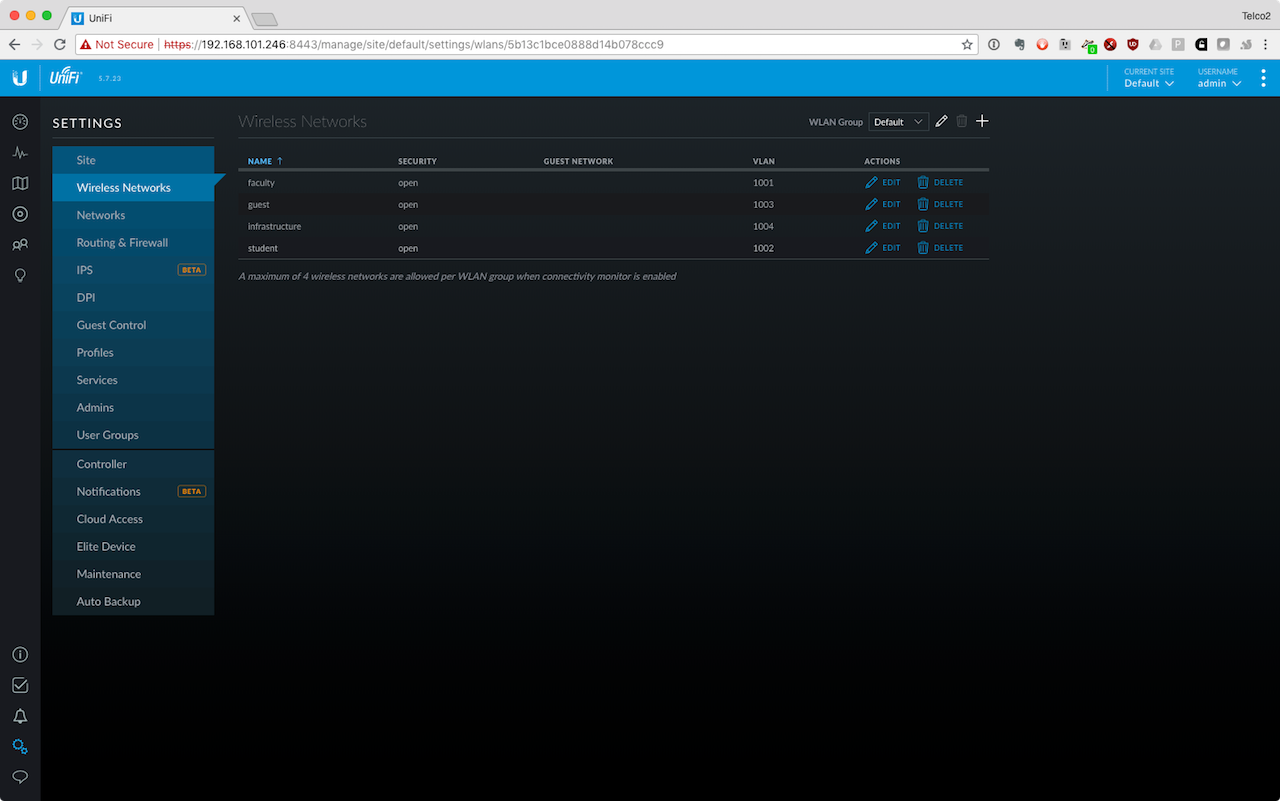The height and width of the screenshot is (801, 1280).
Task: Open Elite Device settings
Action: click(133, 547)
